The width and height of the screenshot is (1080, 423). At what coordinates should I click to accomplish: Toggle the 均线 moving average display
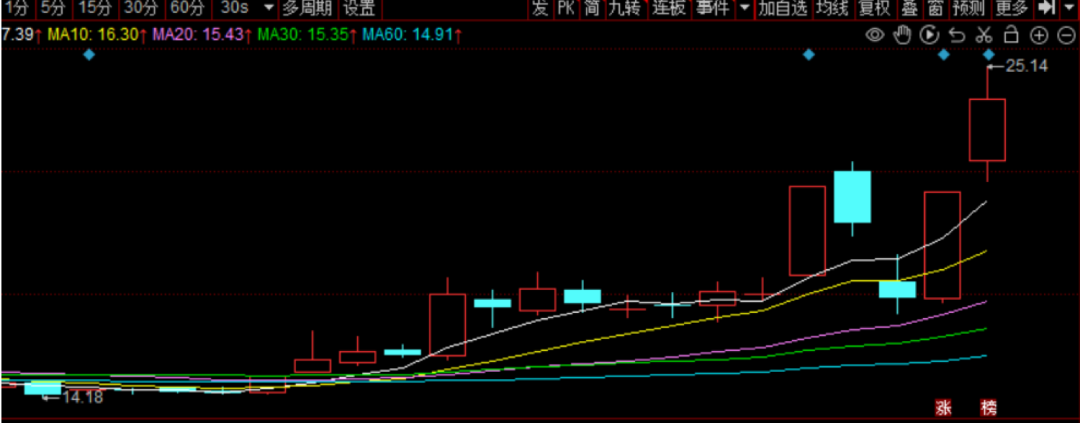point(832,8)
